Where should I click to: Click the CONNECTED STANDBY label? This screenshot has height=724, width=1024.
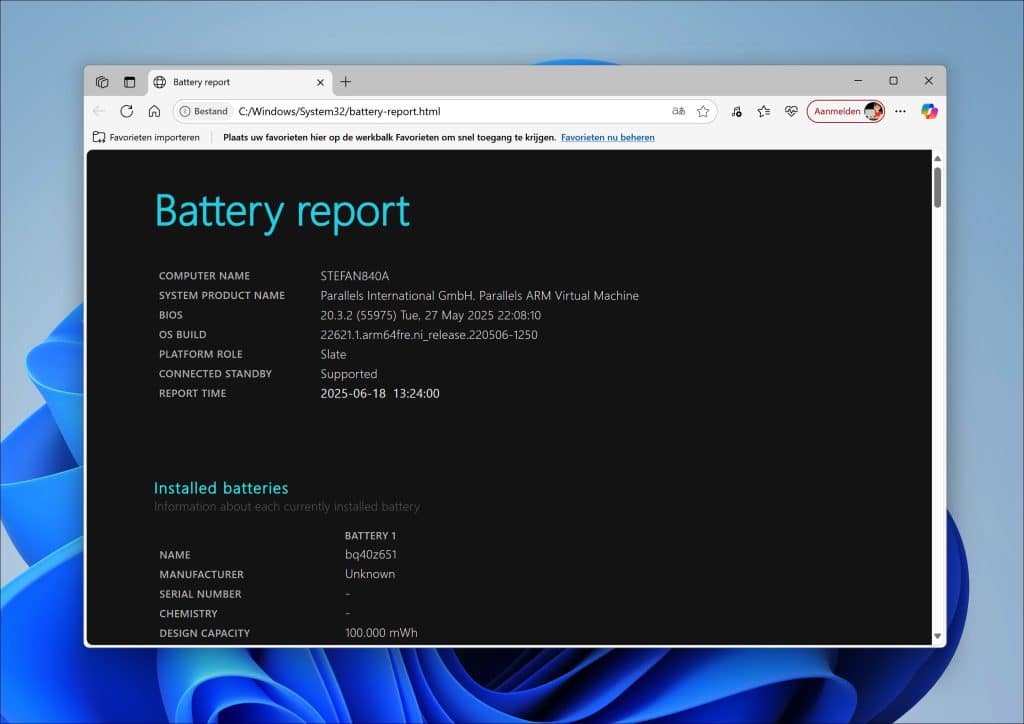(216, 374)
